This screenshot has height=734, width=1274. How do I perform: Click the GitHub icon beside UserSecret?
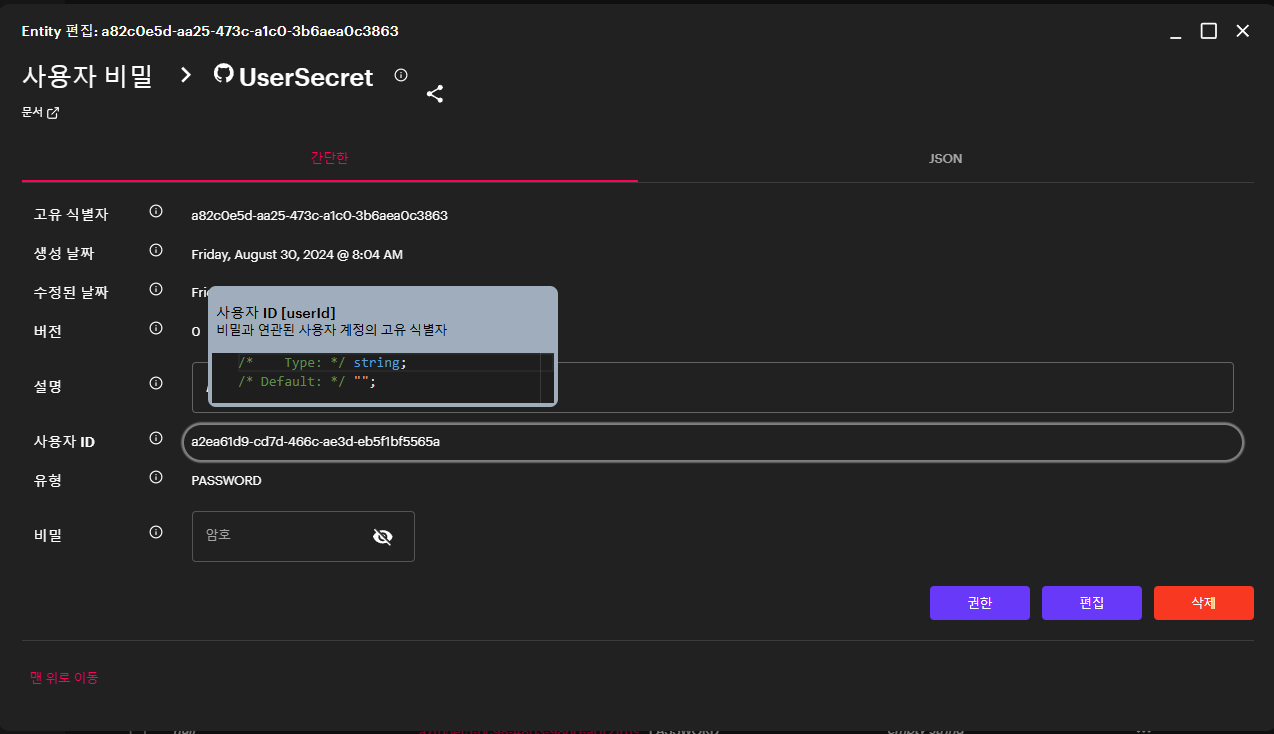coord(224,75)
